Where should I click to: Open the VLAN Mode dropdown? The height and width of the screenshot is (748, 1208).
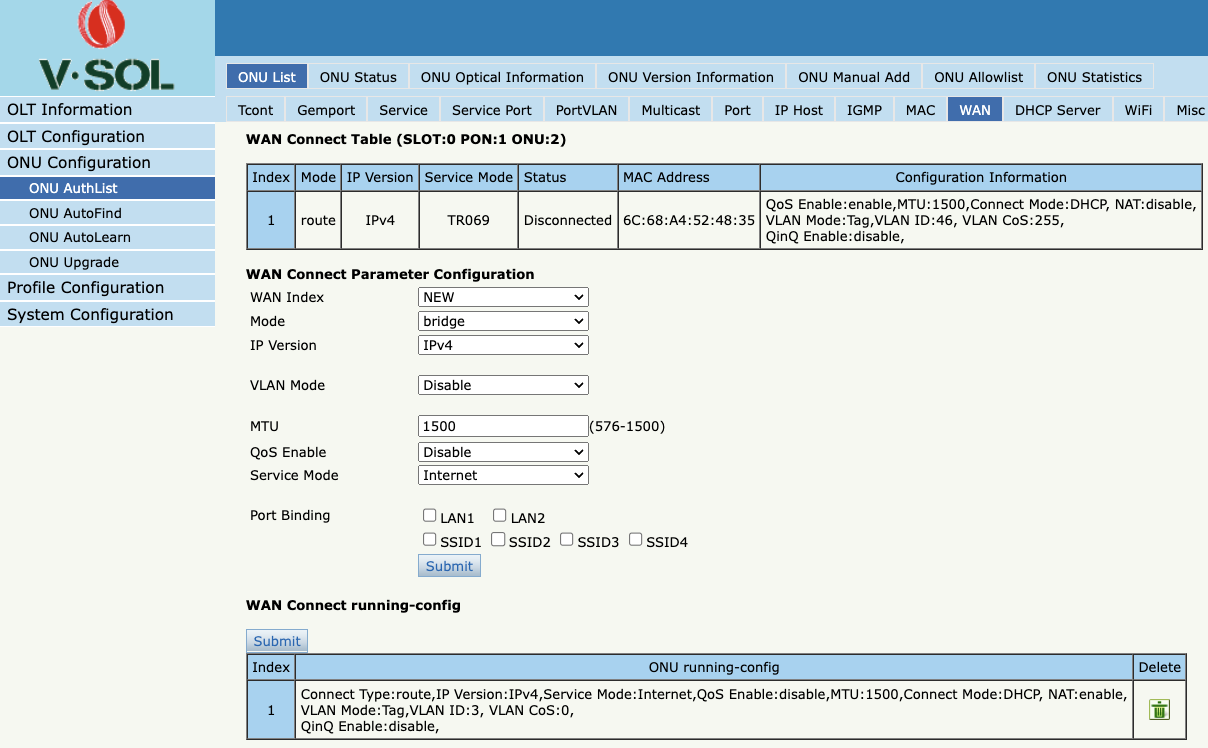coord(503,385)
